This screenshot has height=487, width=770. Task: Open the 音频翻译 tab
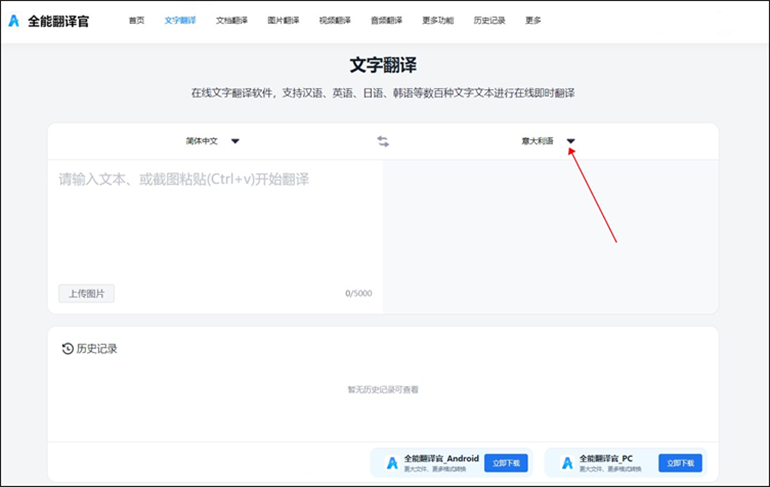click(x=386, y=21)
